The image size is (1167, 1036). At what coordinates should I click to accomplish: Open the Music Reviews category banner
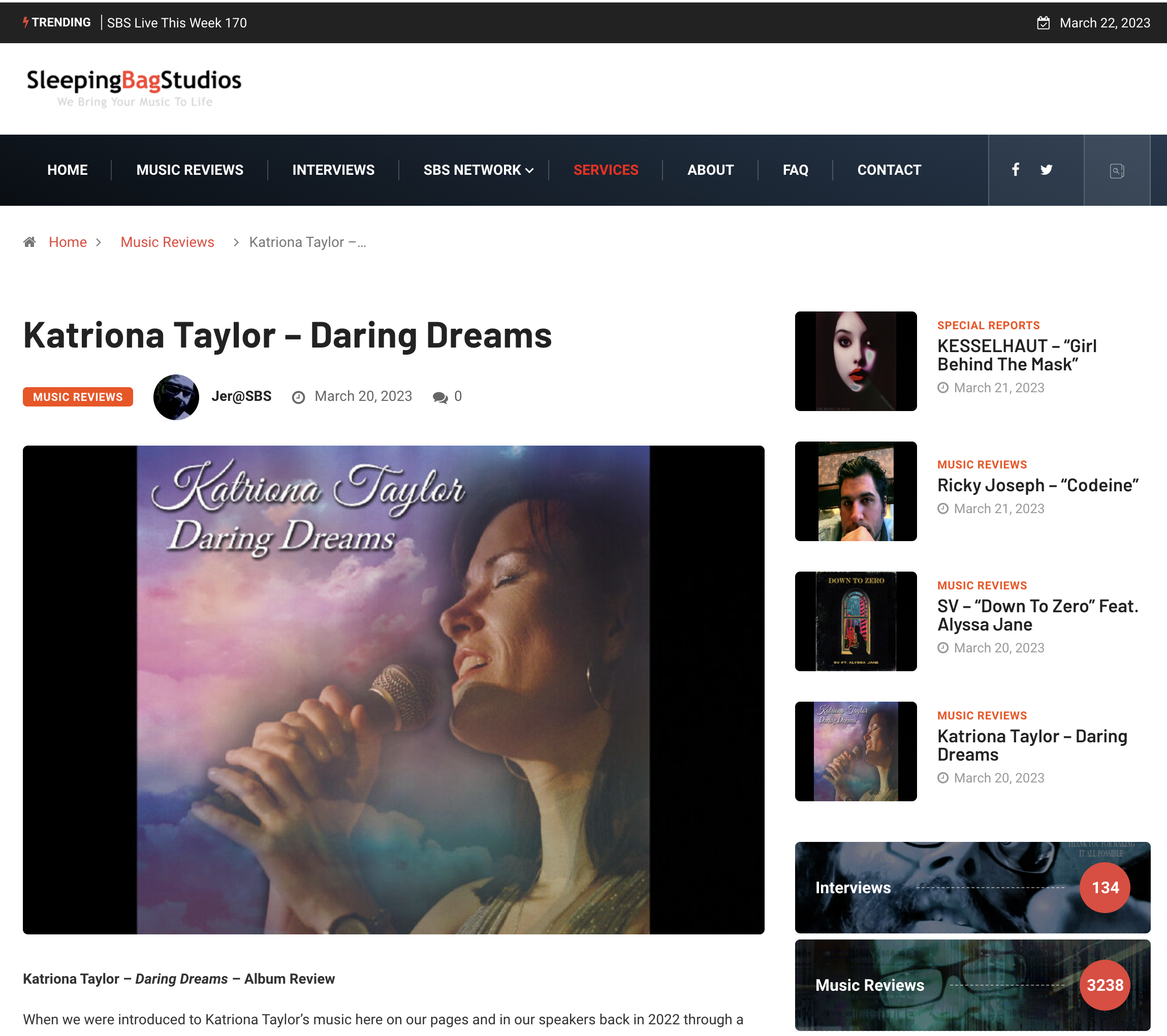tap(972, 985)
